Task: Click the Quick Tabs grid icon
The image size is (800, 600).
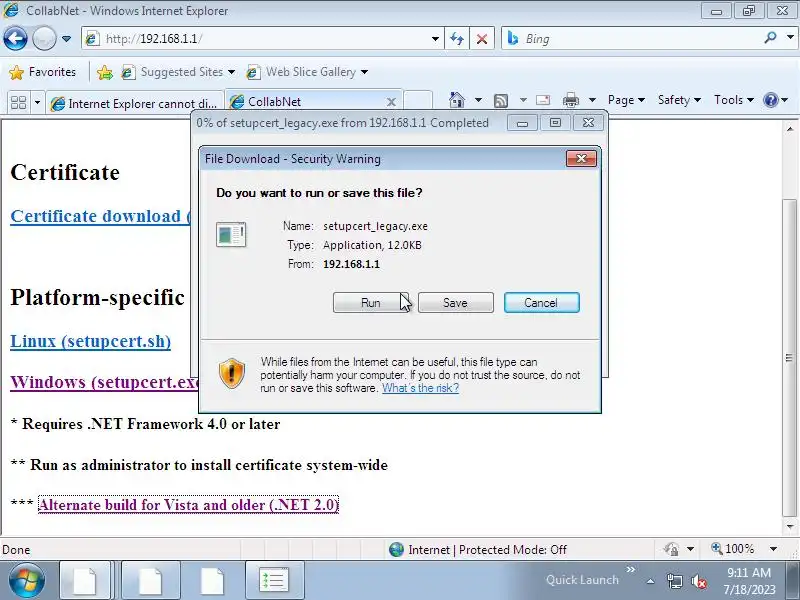Action: 18,103
